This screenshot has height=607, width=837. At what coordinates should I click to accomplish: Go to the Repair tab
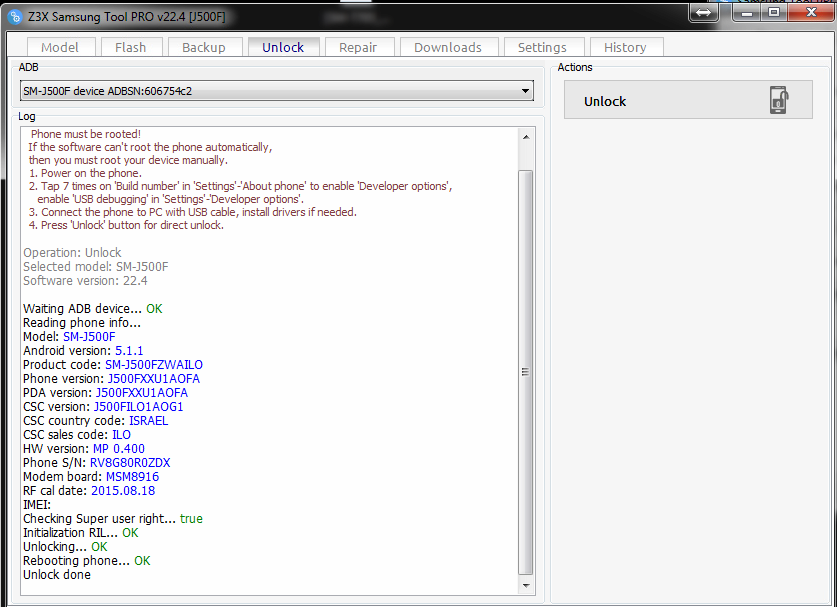358,47
